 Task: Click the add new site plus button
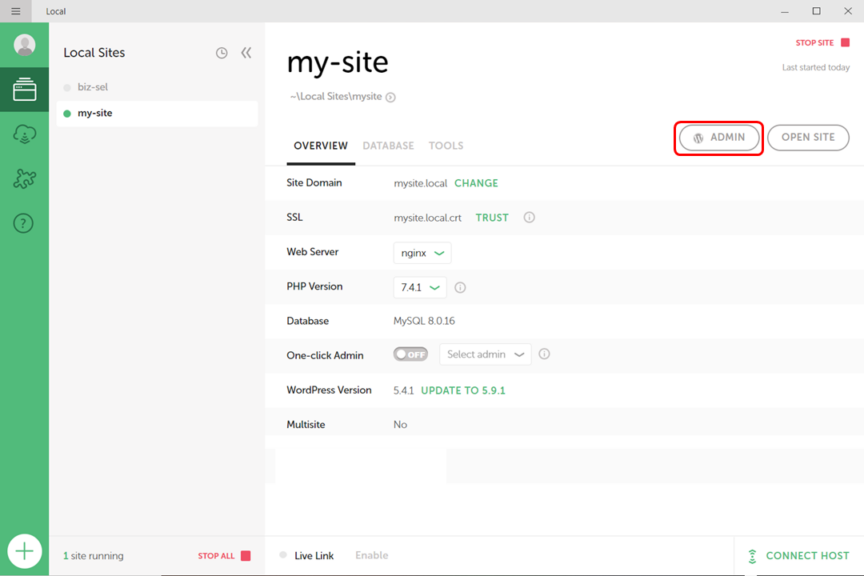[24, 551]
